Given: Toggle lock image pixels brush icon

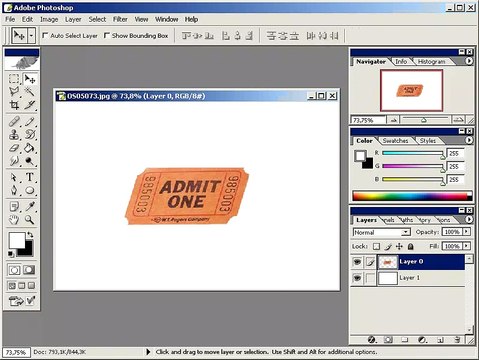Looking at the screenshot, I should pos(388,246).
